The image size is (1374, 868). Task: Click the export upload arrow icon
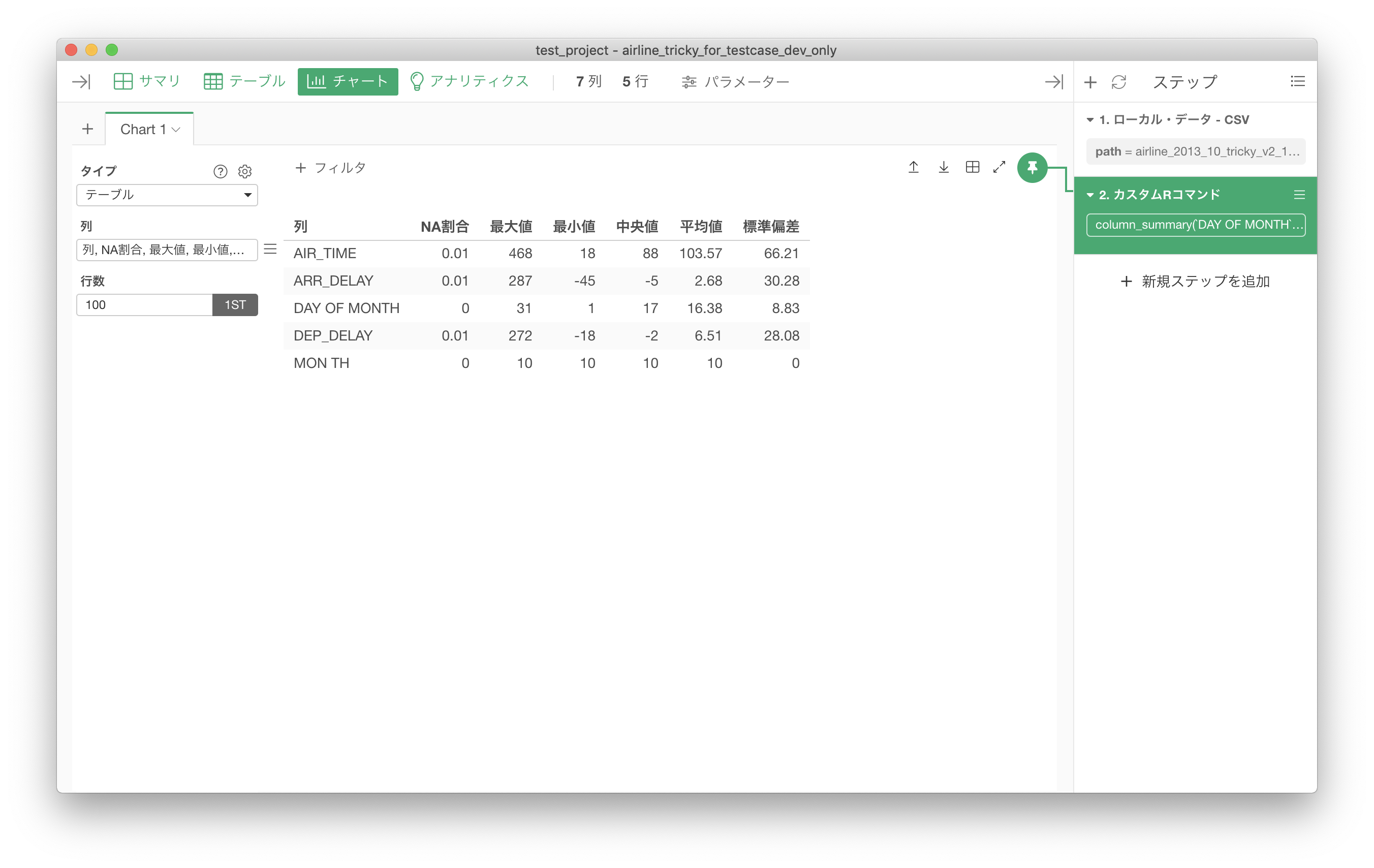(x=914, y=167)
